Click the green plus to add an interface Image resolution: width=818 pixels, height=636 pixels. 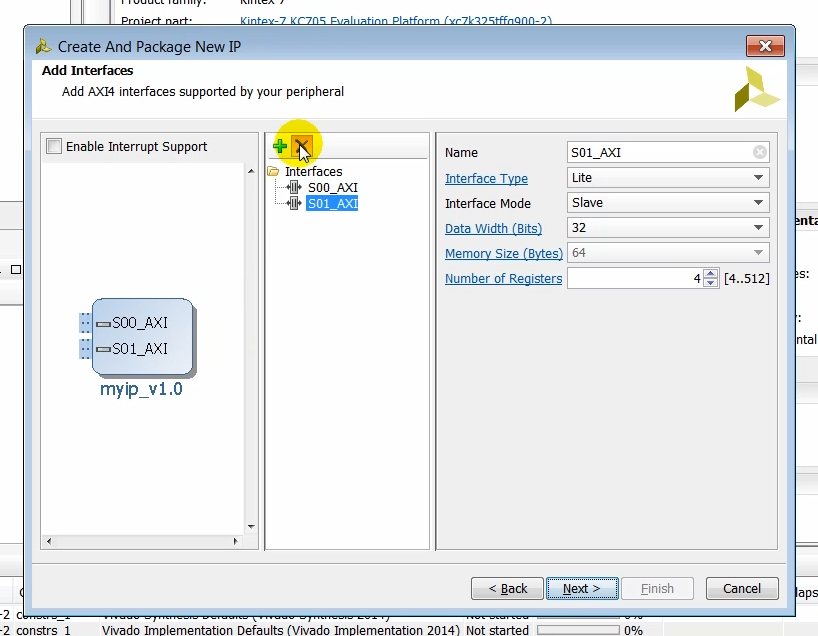[x=280, y=146]
